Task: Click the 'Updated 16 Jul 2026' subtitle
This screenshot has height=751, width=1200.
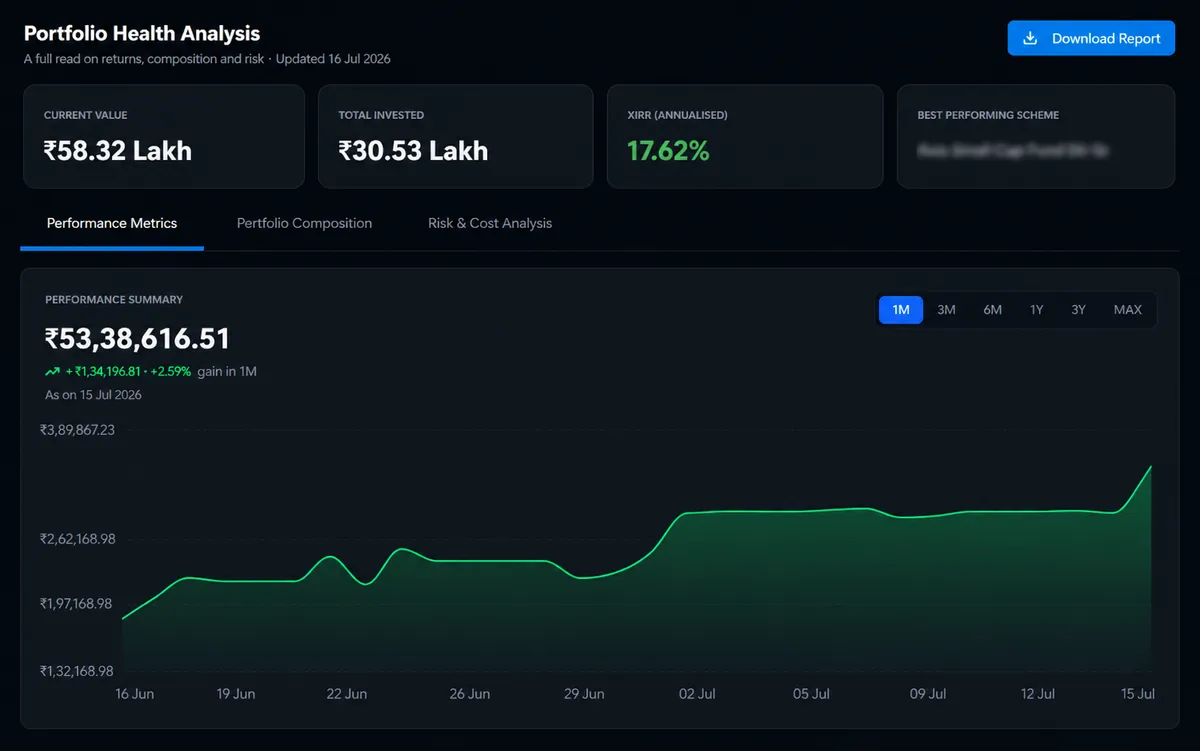Action: point(333,59)
